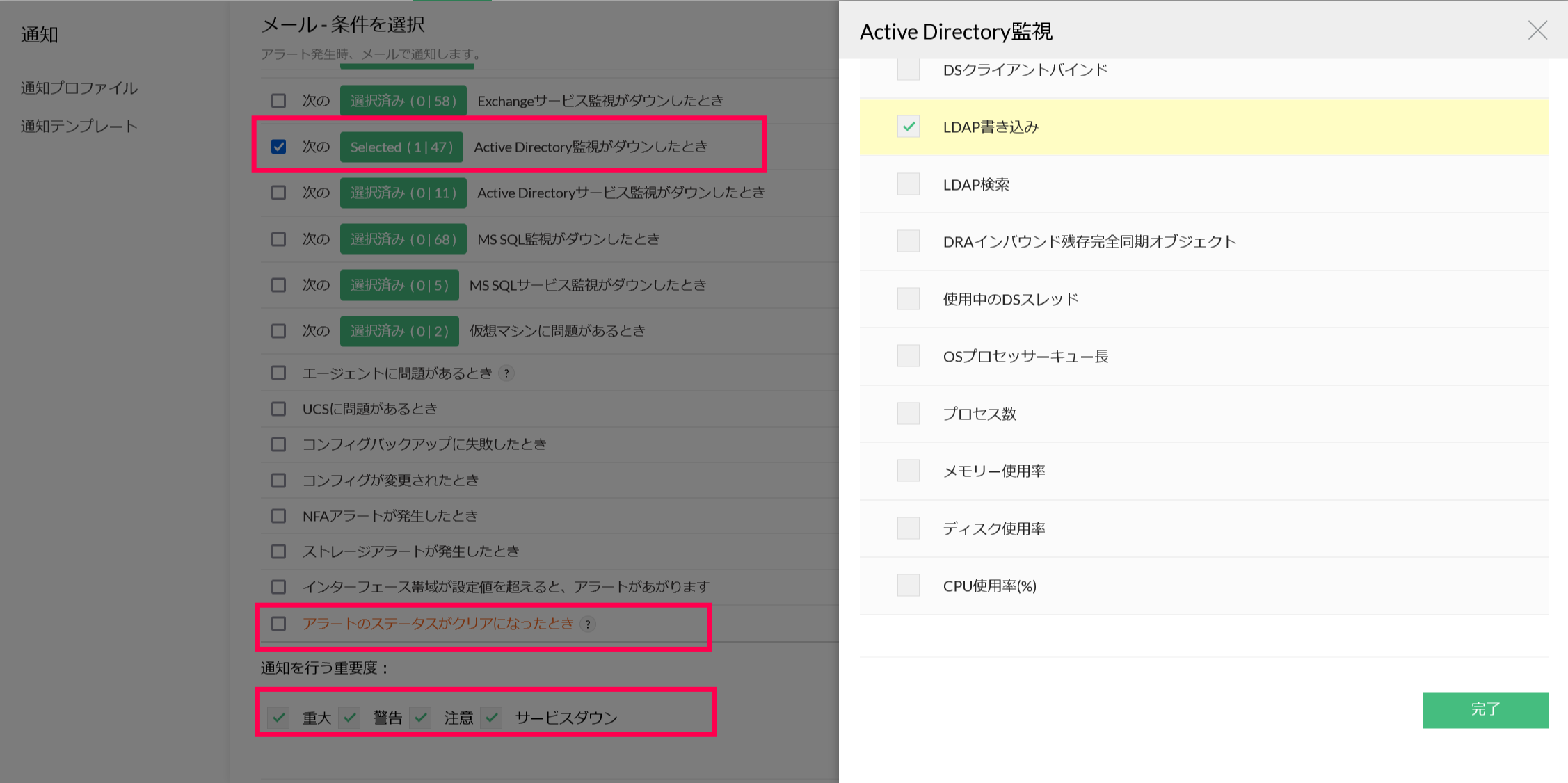Open 選択済み (0|2) virtual machine selector
The image size is (1568, 783).
tap(399, 331)
